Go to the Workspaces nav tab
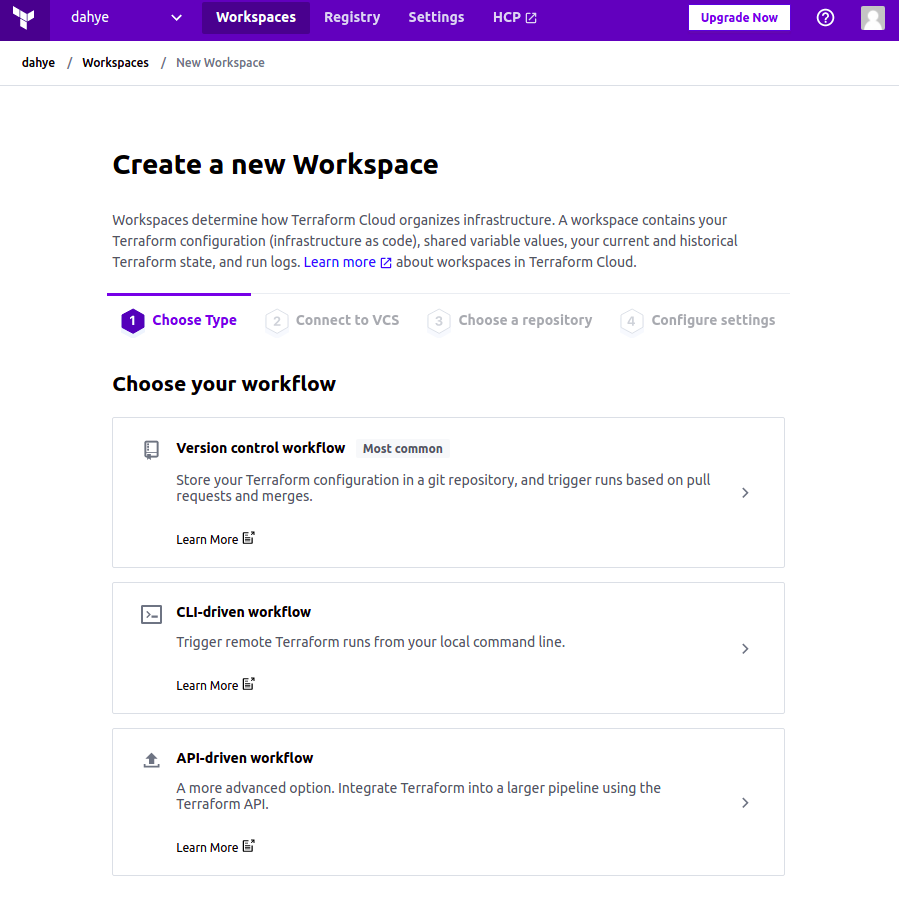The width and height of the screenshot is (899, 916). tap(256, 18)
